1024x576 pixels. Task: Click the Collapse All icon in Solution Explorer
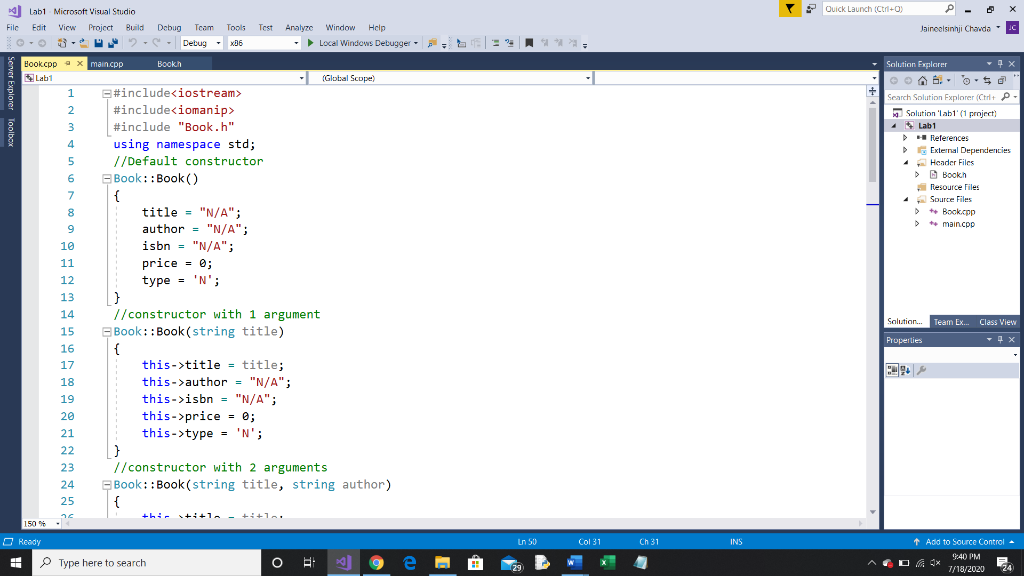pos(1002,80)
